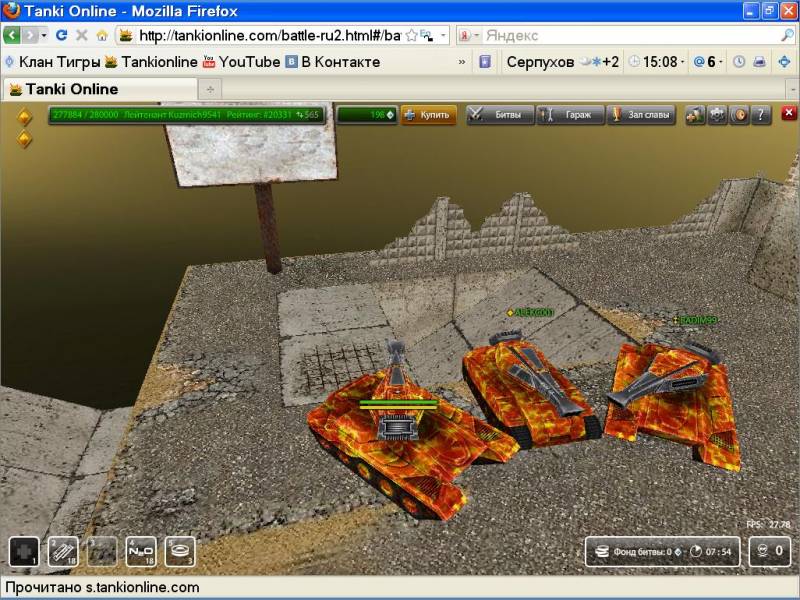Click the history clock toolbar icon
This screenshot has height=600, width=800.
tap(739, 62)
